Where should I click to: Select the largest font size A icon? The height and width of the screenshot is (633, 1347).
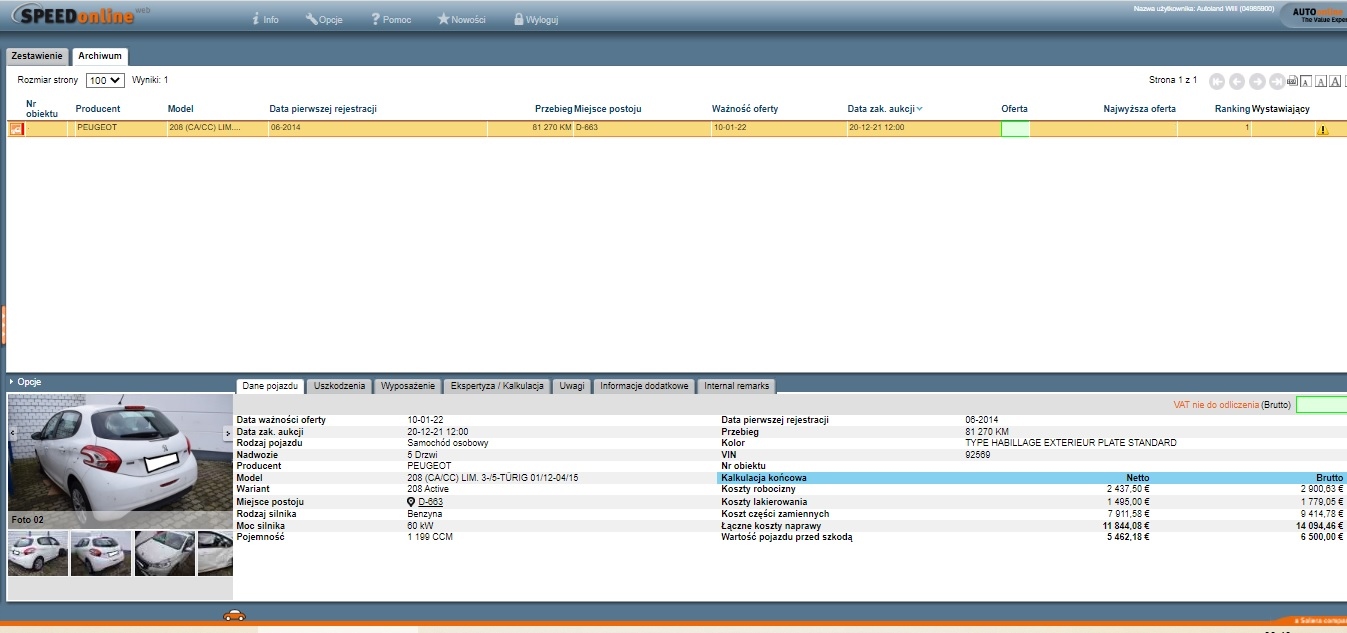(1335, 81)
